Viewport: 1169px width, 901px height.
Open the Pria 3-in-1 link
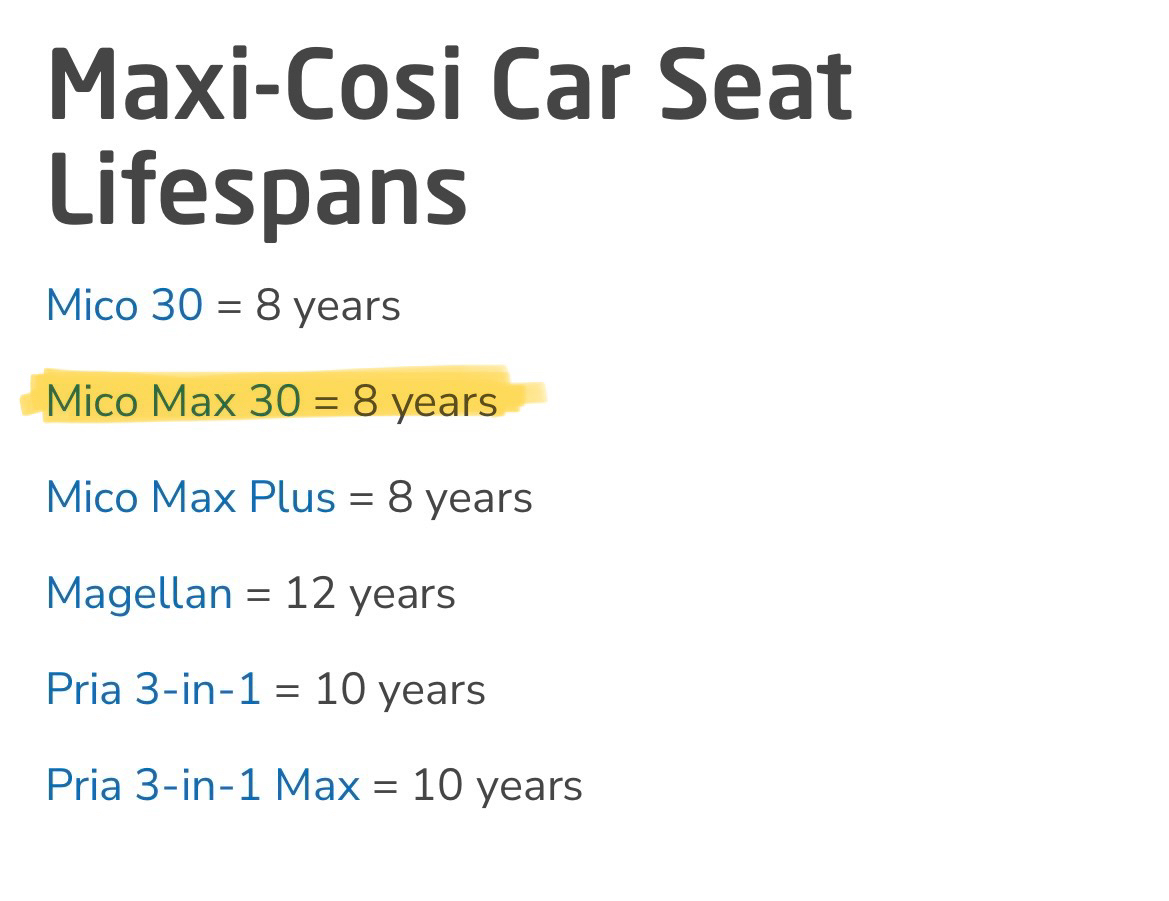(154, 689)
